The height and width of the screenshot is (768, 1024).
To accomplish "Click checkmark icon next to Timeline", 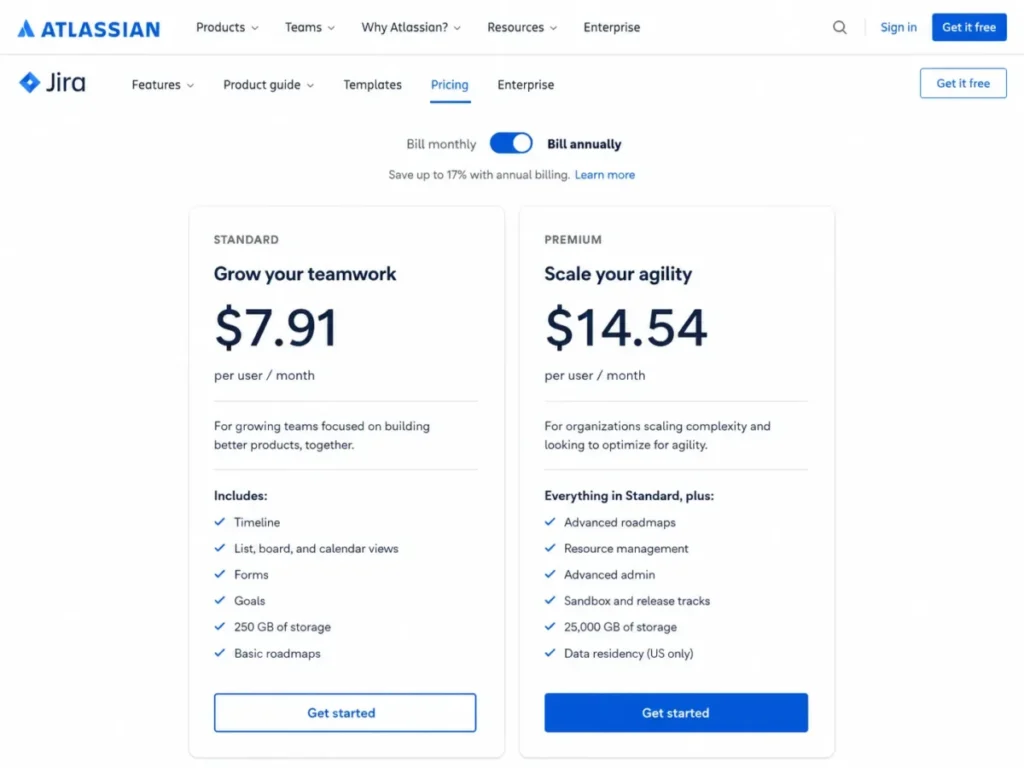I will 220,522.
